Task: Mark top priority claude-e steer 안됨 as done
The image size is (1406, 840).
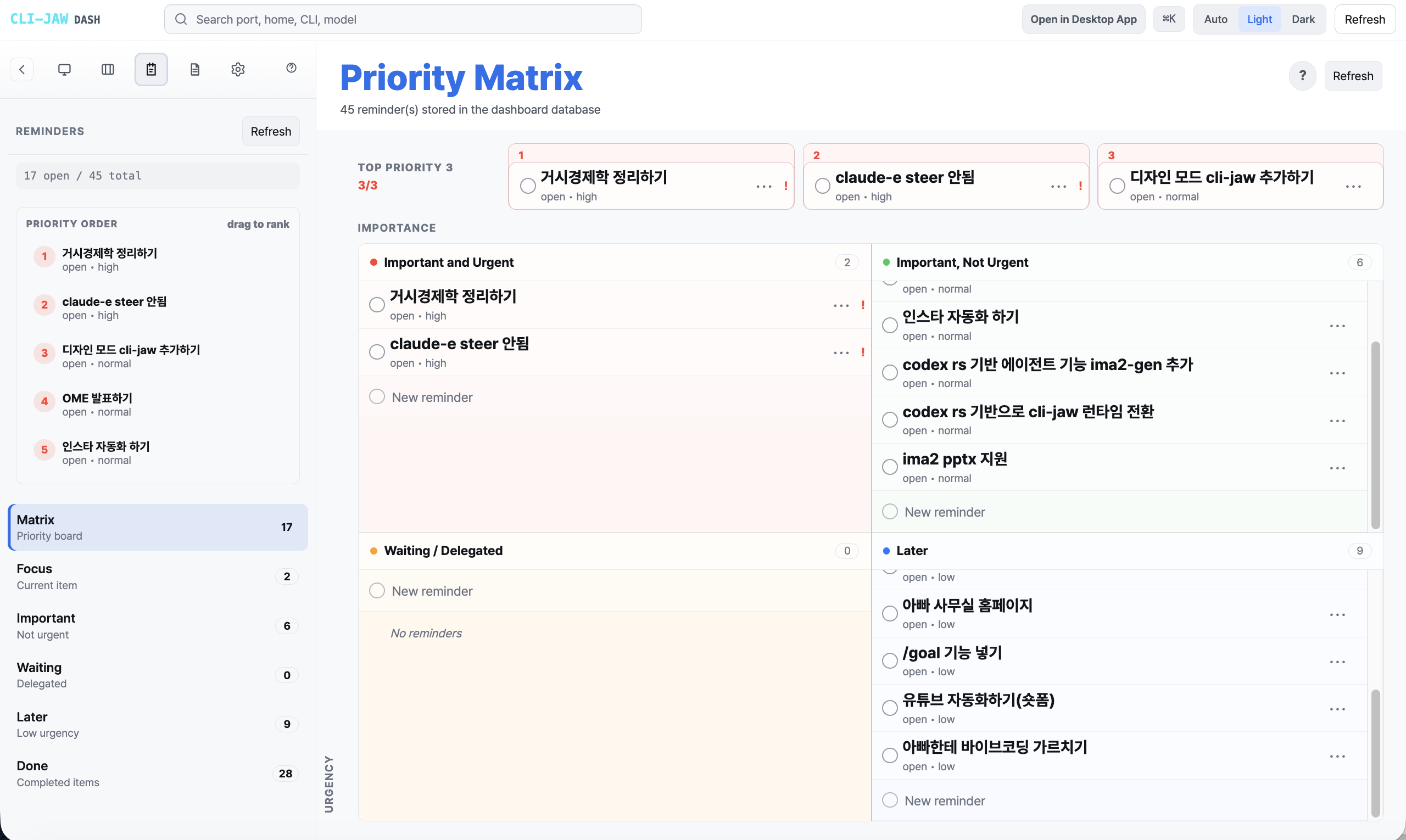Action: click(823, 186)
